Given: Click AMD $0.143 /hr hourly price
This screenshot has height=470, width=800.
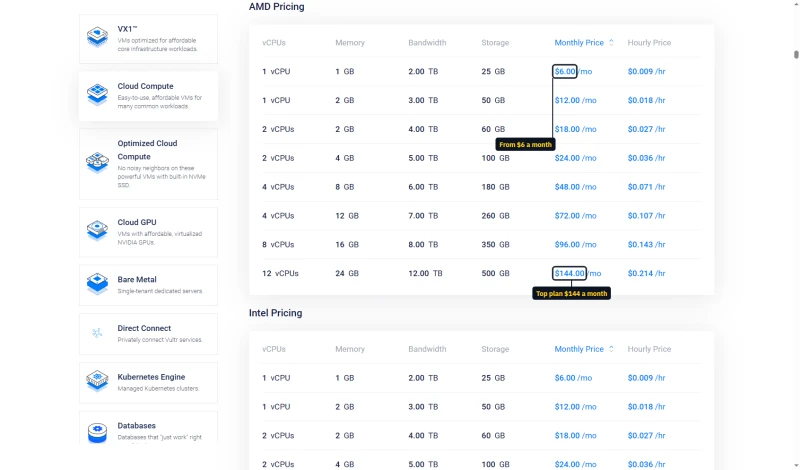Looking at the screenshot, I should 646,244.
